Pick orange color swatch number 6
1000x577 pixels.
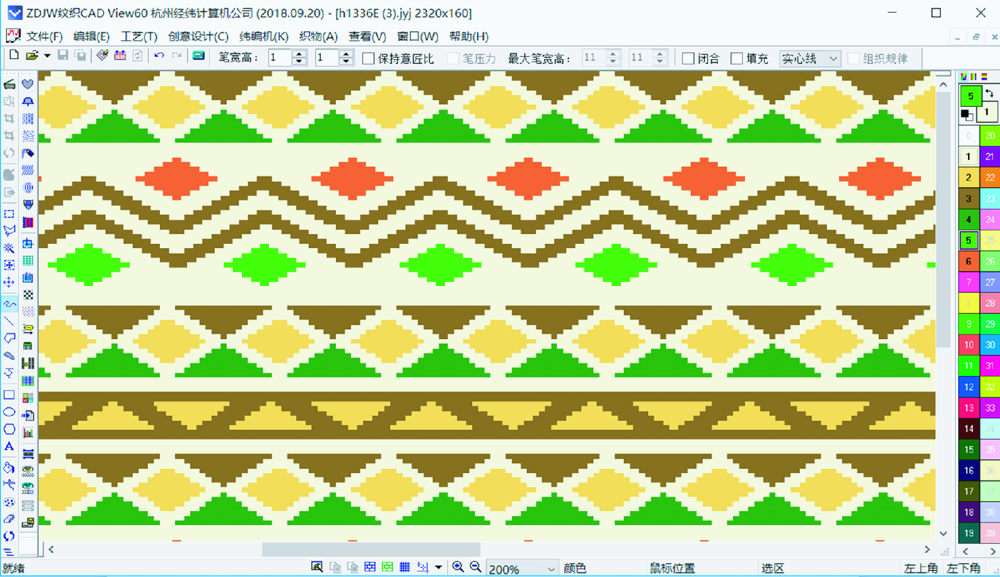coord(968,261)
